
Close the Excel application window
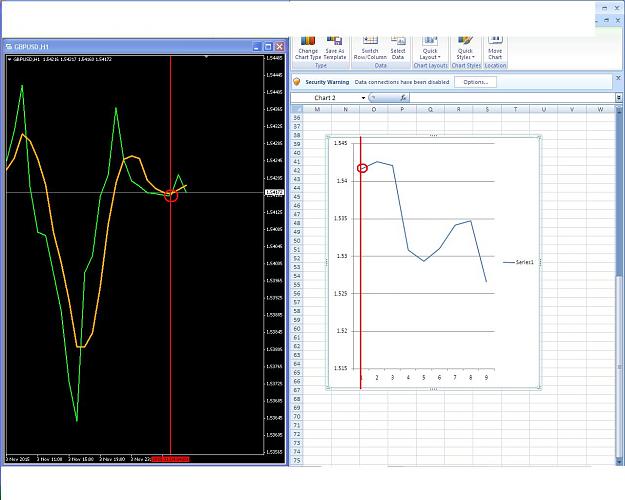[x=617, y=8]
